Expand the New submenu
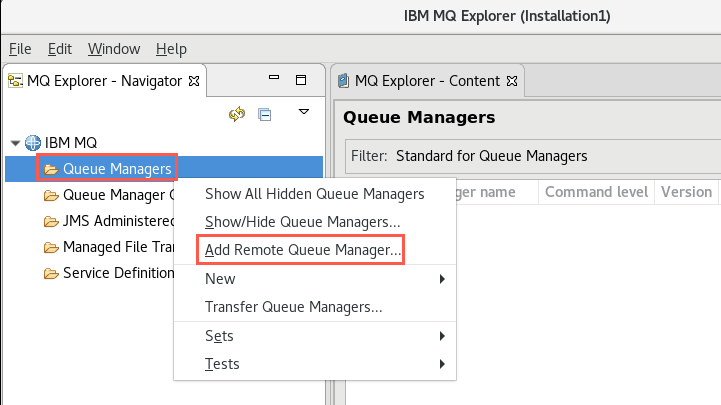The height and width of the screenshot is (405, 721). [315, 279]
